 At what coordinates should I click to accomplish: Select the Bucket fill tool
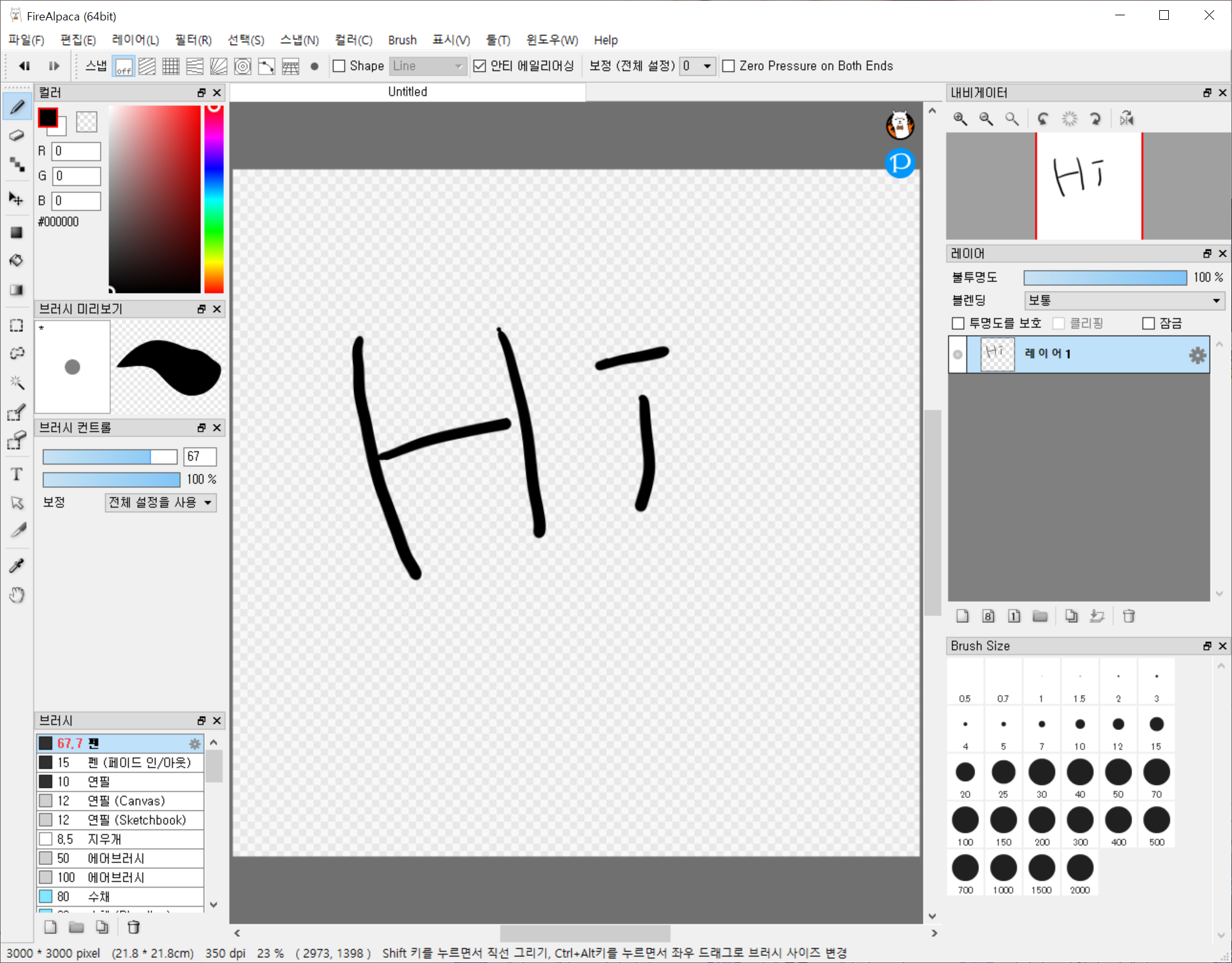tap(17, 260)
